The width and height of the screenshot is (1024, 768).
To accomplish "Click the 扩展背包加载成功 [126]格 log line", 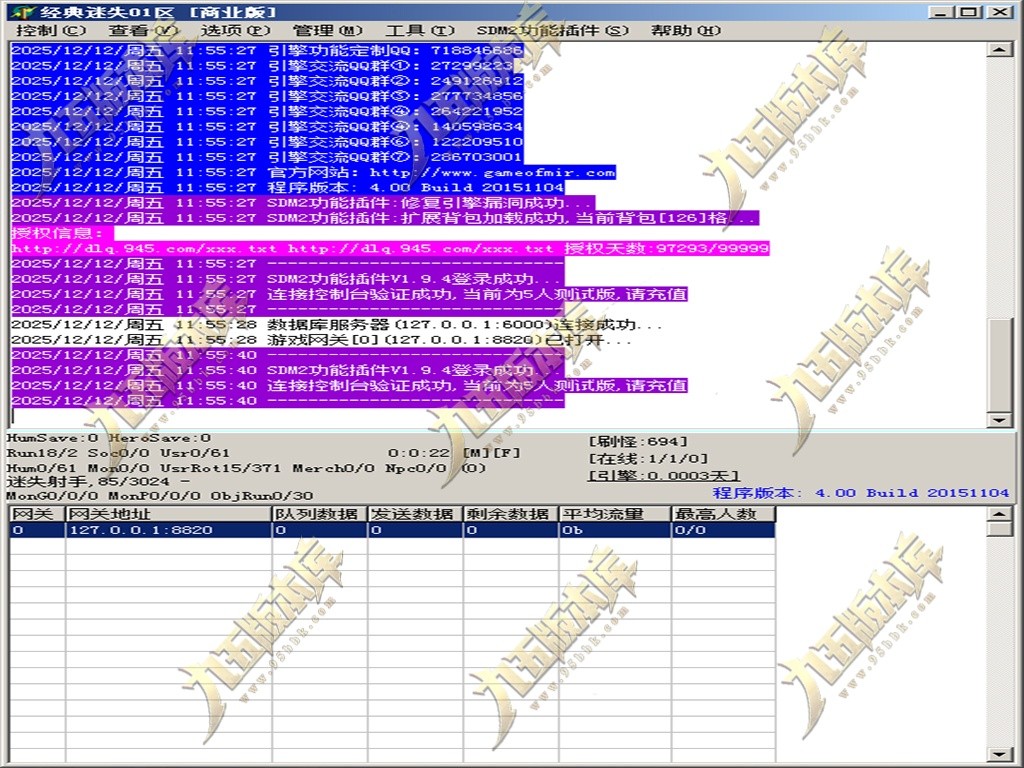I will coord(385,218).
